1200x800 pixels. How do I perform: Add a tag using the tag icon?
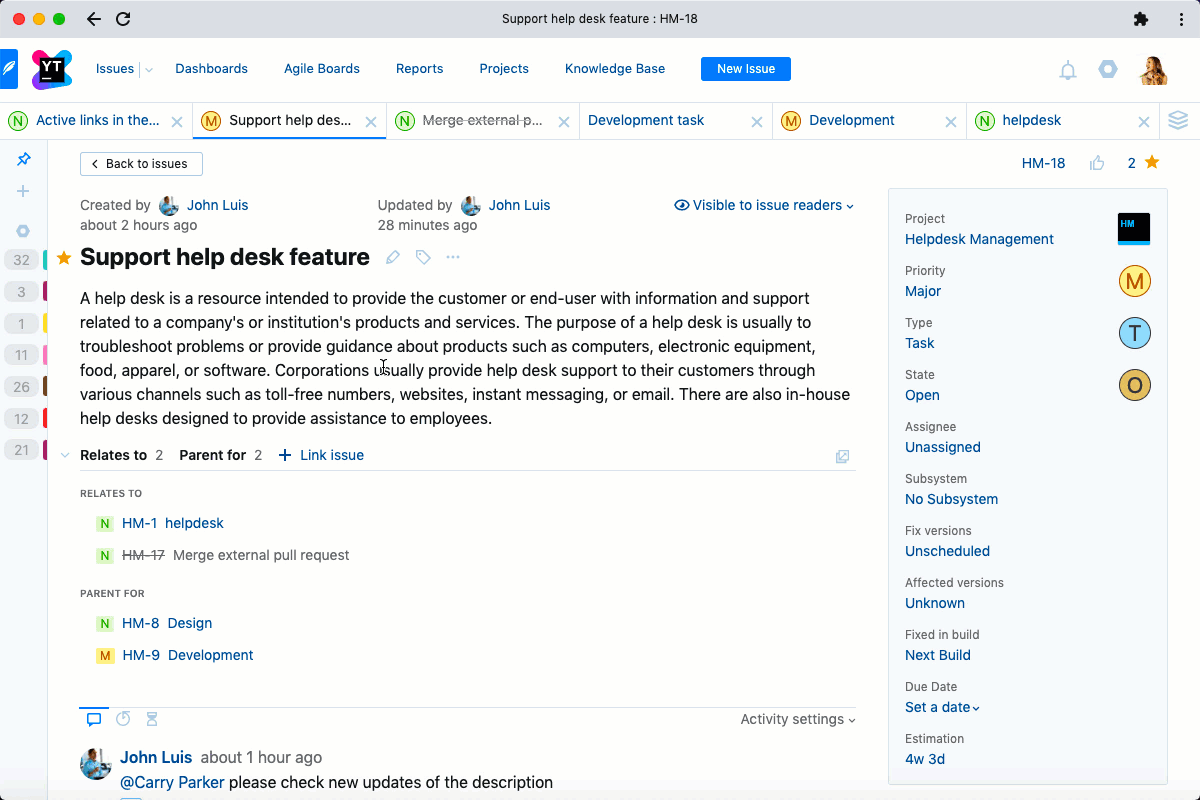point(423,257)
